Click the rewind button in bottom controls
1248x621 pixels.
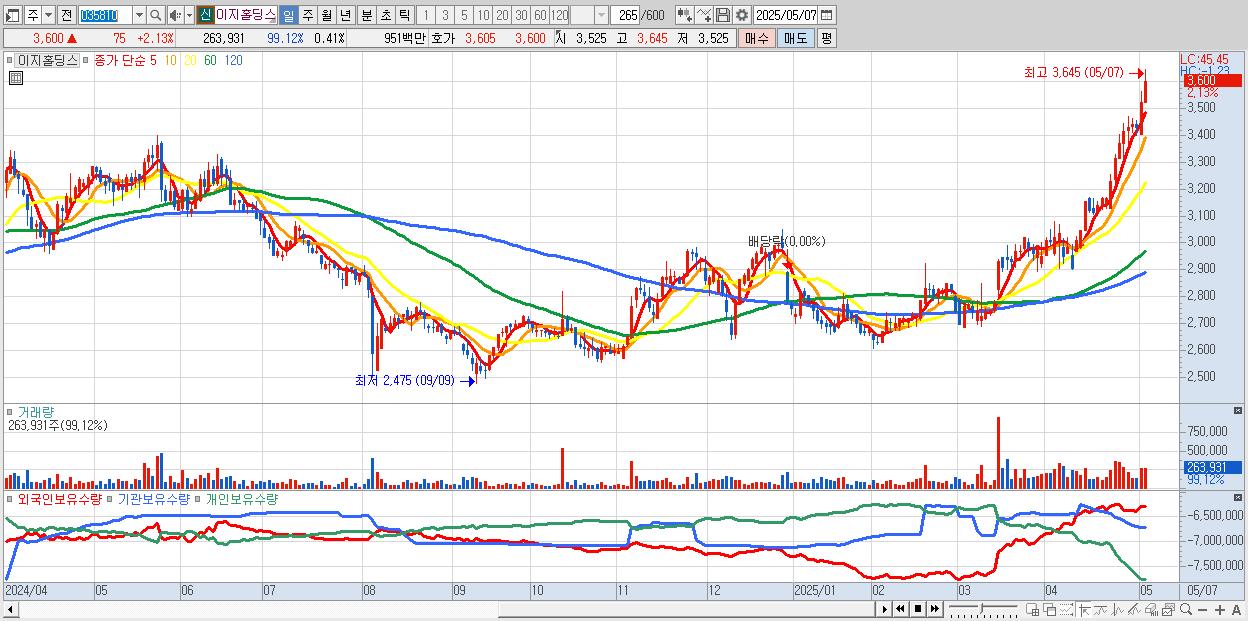[x=900, y=609]
